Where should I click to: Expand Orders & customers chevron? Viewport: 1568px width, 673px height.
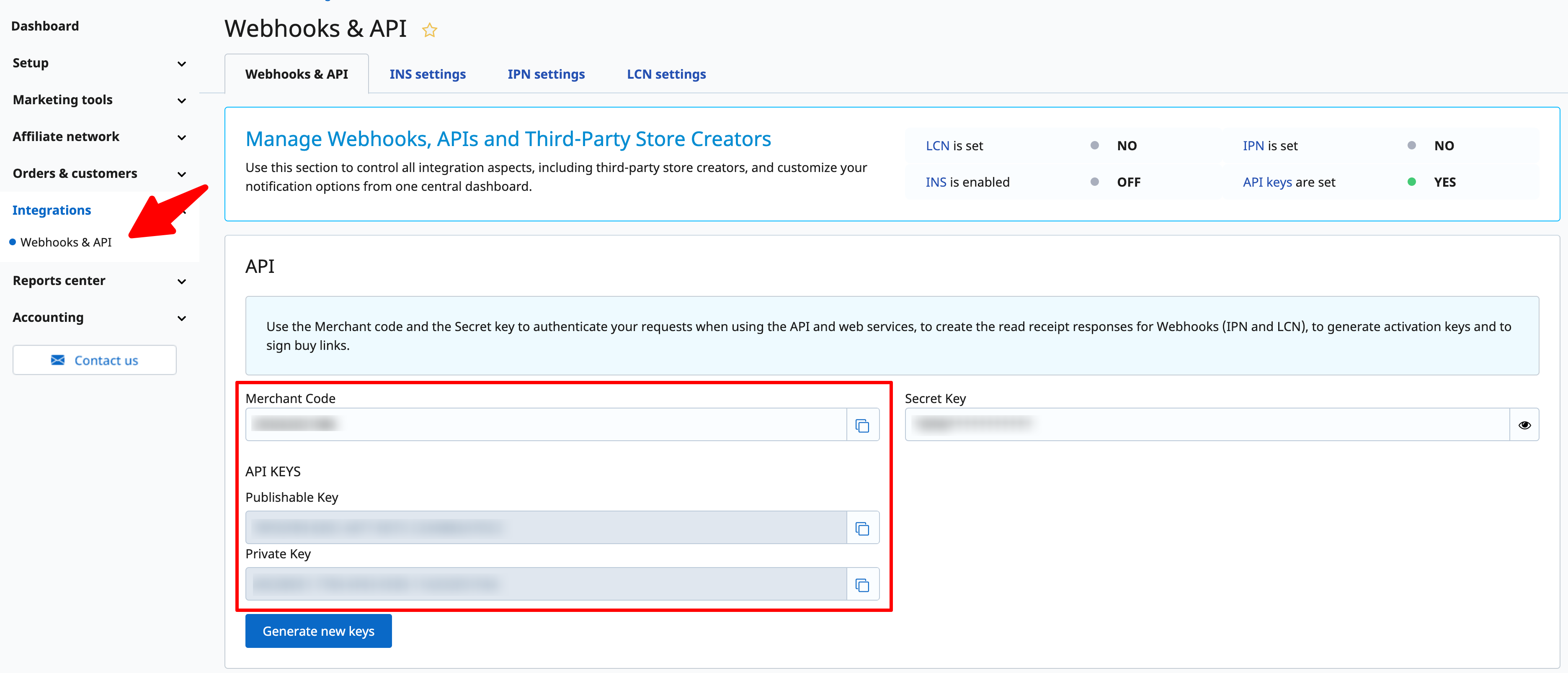pos(181,174)
